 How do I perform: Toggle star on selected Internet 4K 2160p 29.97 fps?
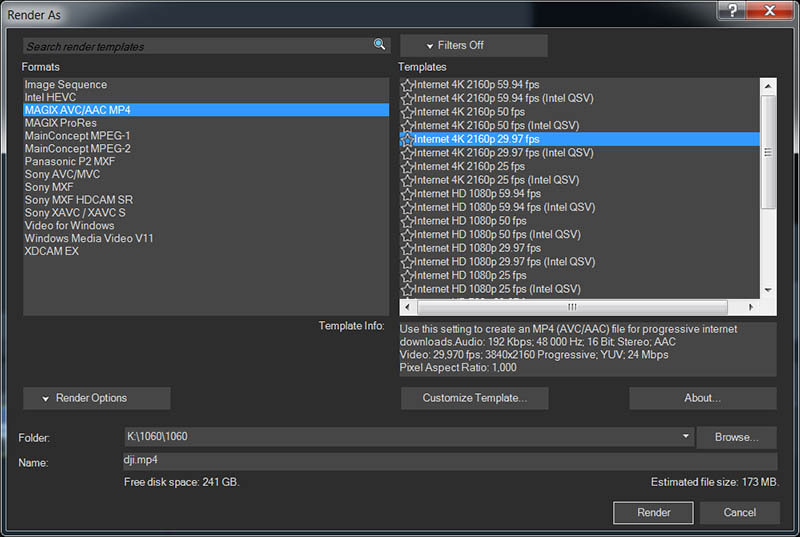(x=407, y=139)
